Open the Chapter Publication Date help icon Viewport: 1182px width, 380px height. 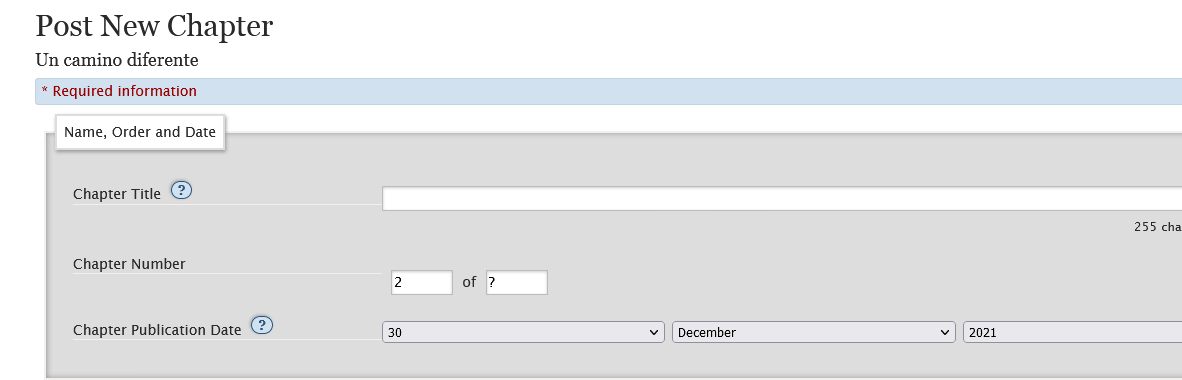(262, 325)
